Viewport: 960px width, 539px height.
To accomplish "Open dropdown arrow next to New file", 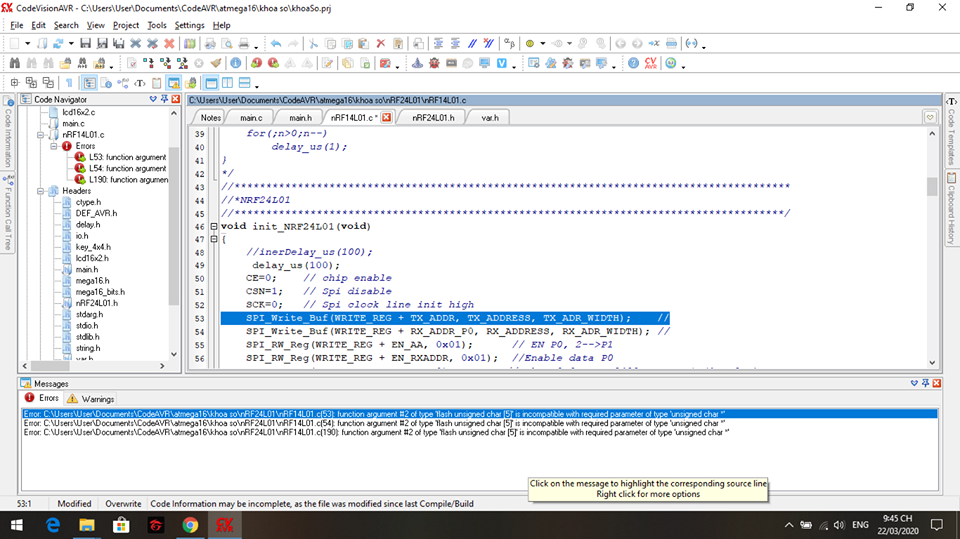I will click(x=28, y=45).
